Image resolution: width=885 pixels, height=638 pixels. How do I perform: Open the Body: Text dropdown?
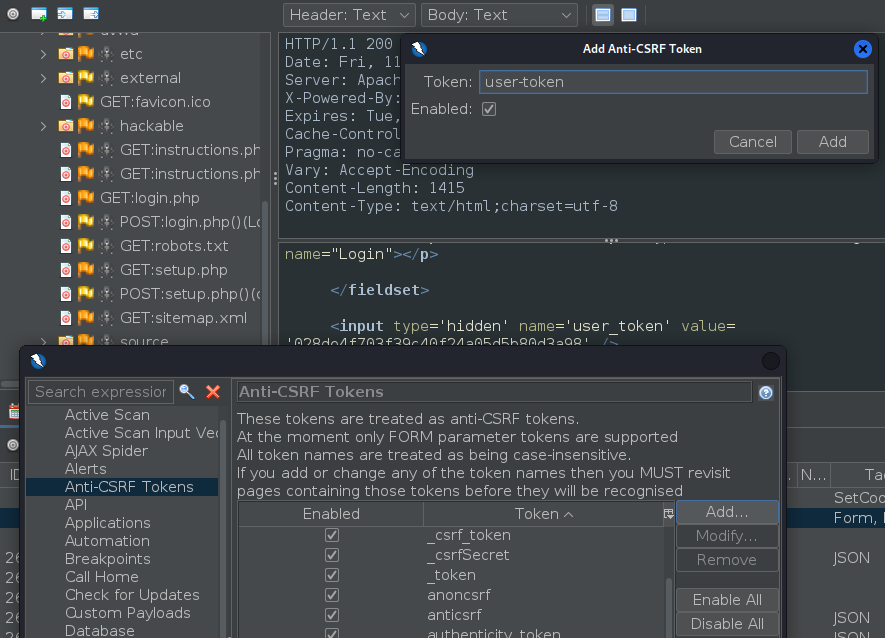coord(499,15)
